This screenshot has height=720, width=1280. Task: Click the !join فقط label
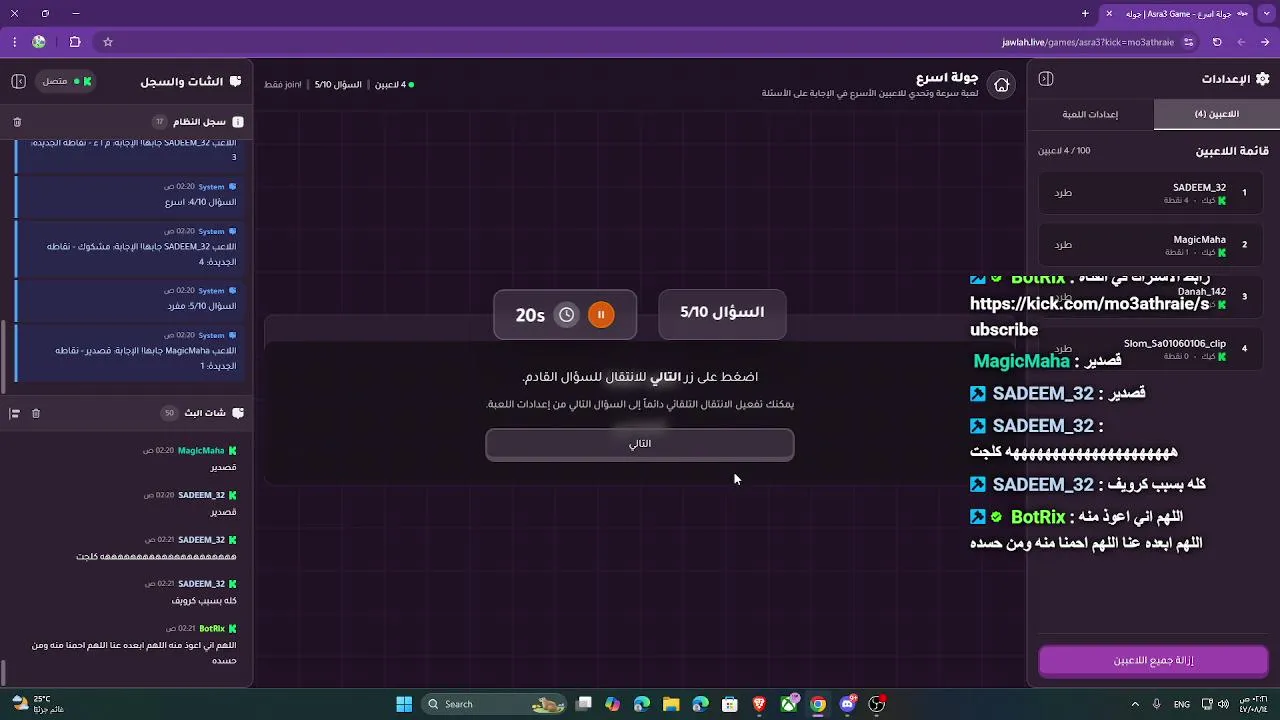283,85
